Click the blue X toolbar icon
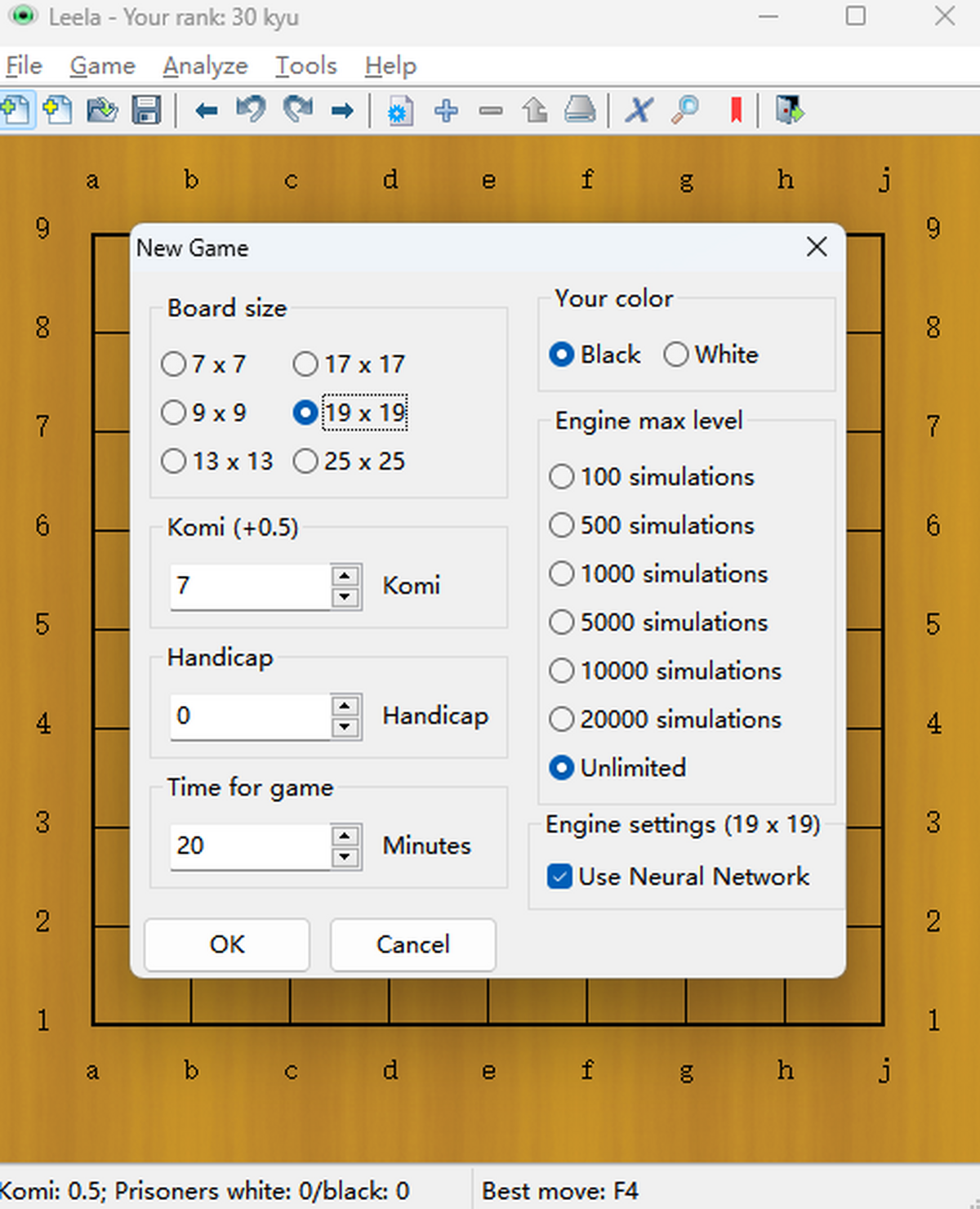Screen dimensions: 980x1209 (639, 109)
